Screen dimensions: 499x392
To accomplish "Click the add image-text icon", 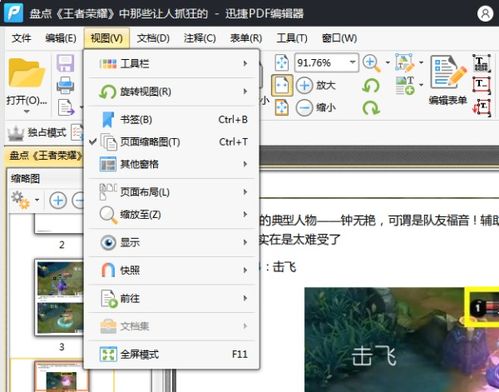I will click(405, 85).
